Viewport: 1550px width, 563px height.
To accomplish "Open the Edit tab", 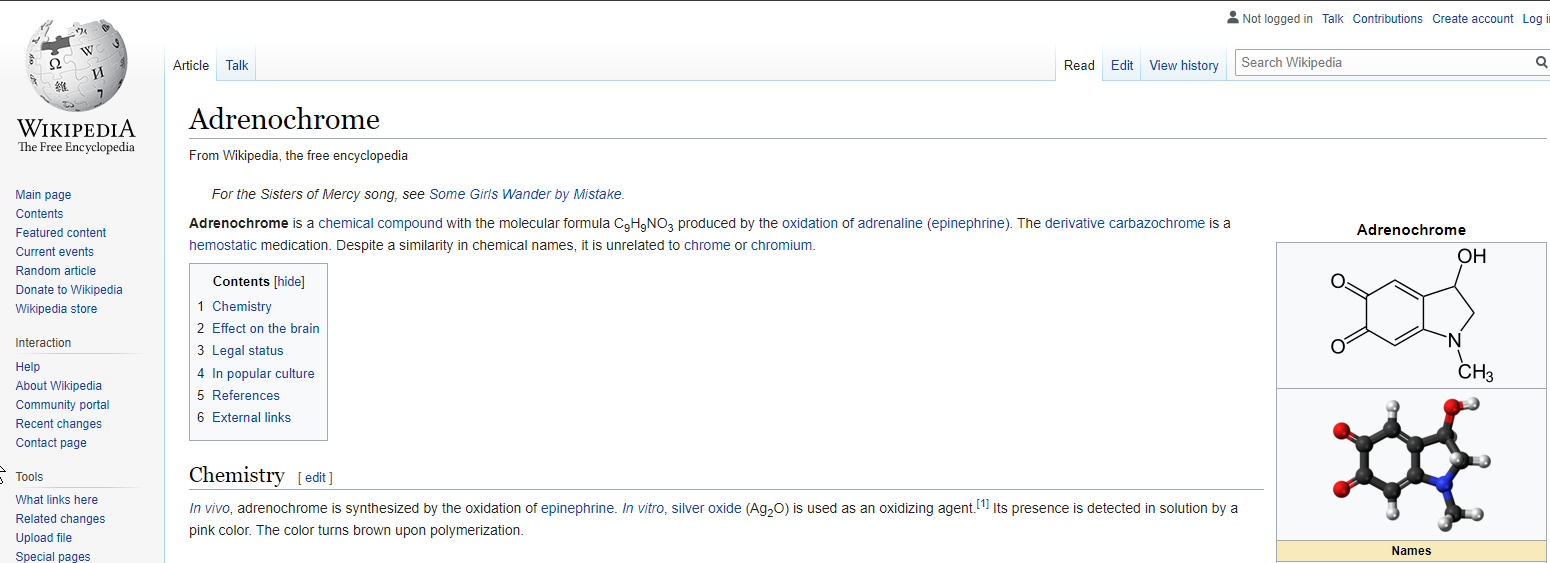I will tap(1122, 65).
